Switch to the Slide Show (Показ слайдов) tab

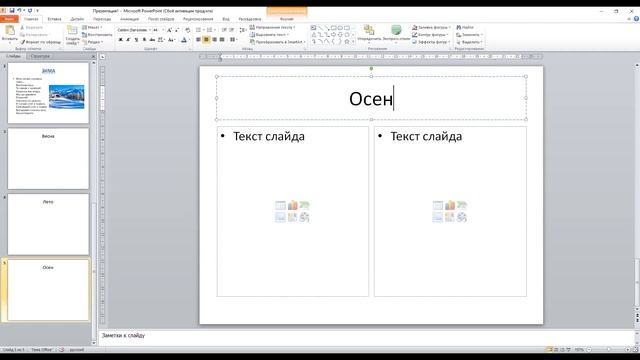[x=161, y=19]
